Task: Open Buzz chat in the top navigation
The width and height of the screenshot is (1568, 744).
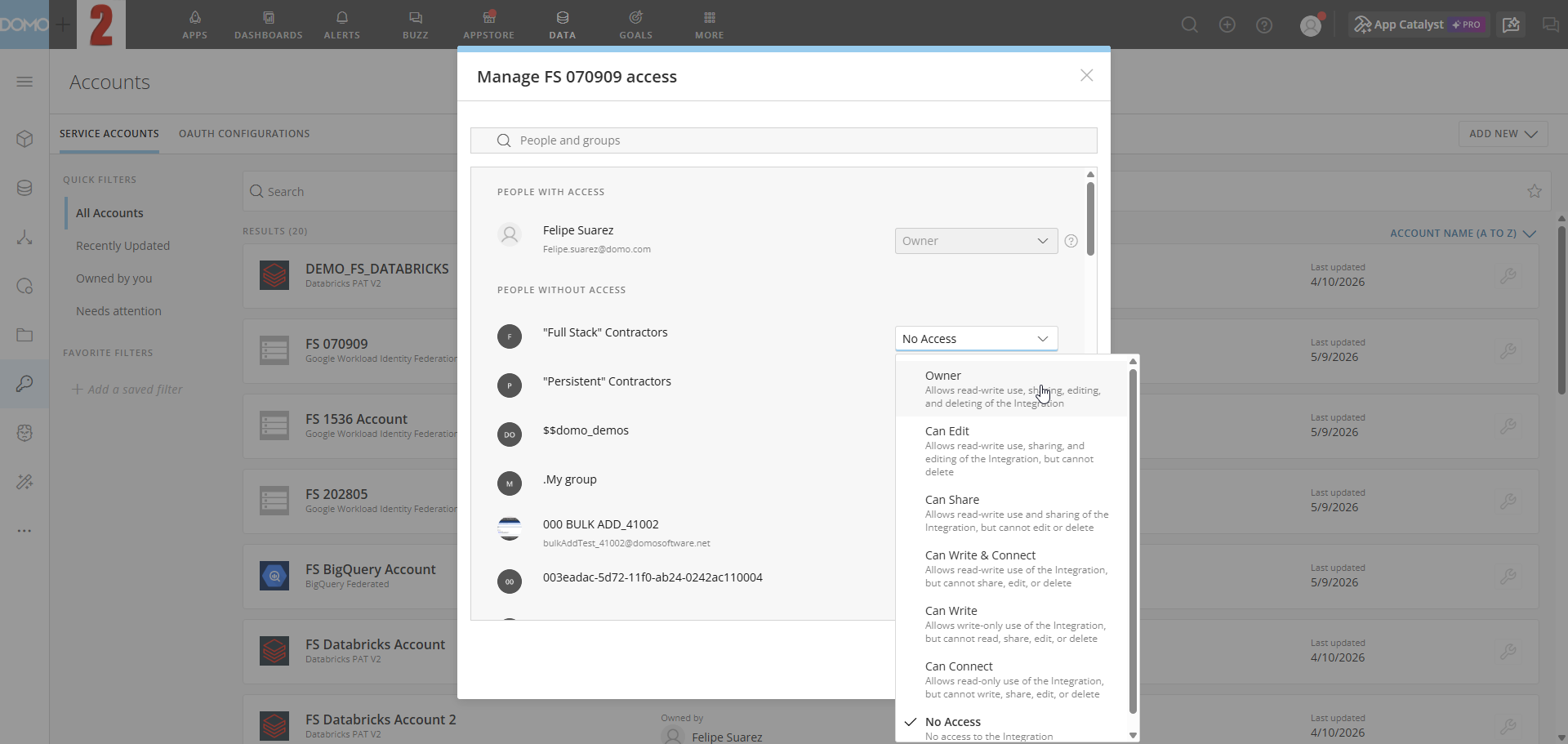Action: [x=416, y=25]
